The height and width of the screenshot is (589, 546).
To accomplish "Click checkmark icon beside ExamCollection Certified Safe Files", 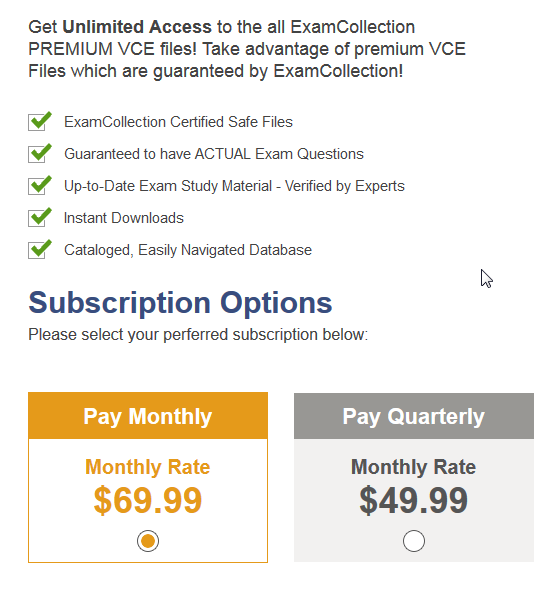I will pos(40,121).
